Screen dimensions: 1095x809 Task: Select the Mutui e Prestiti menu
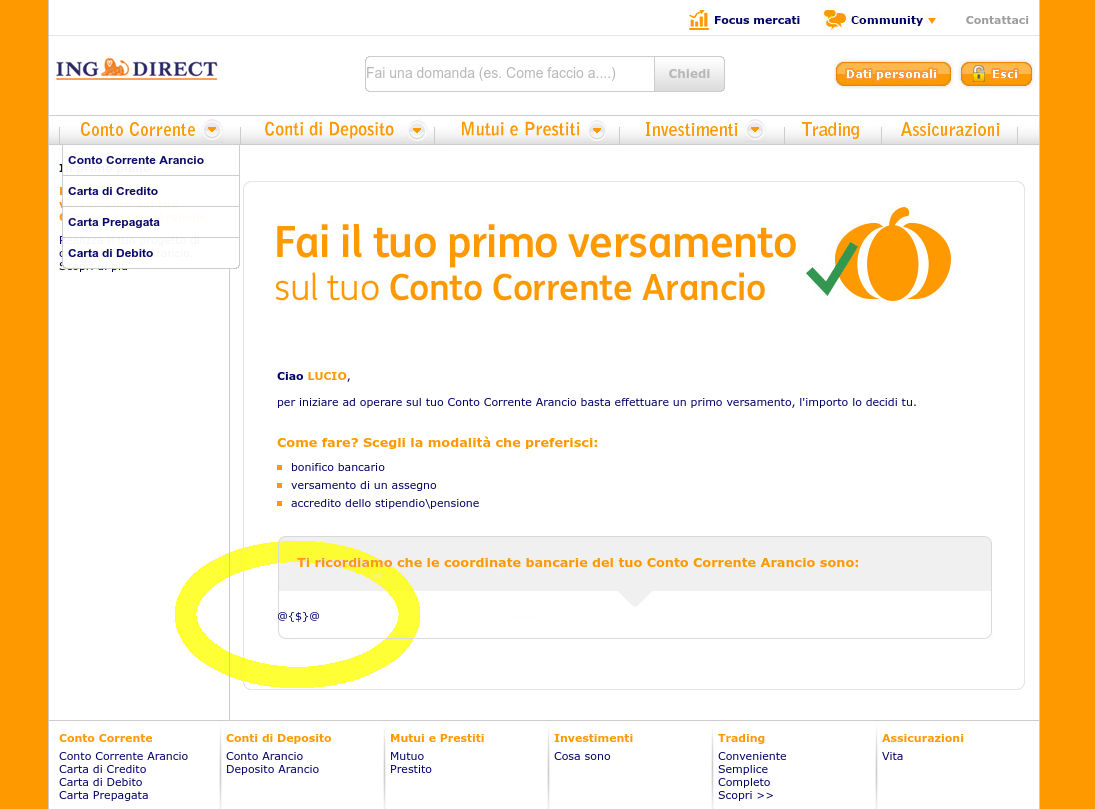click(520, 130)
